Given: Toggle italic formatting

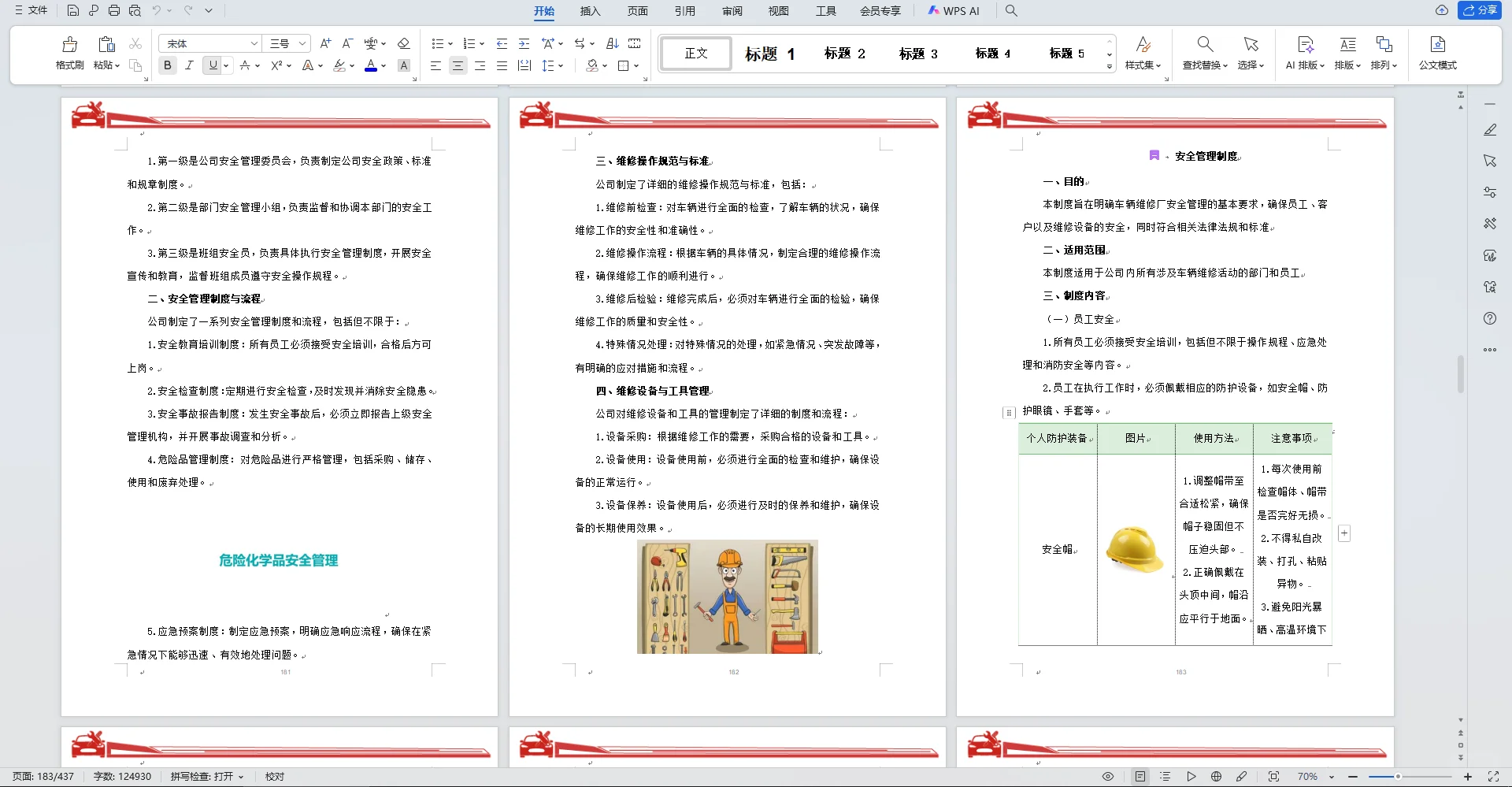Looking at the screenshot, I should (189, 65).
